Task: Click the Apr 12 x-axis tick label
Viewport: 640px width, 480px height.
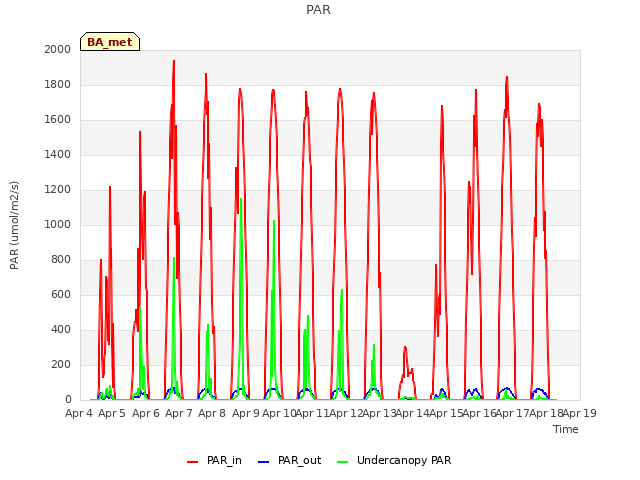Action: click(346, 413)
